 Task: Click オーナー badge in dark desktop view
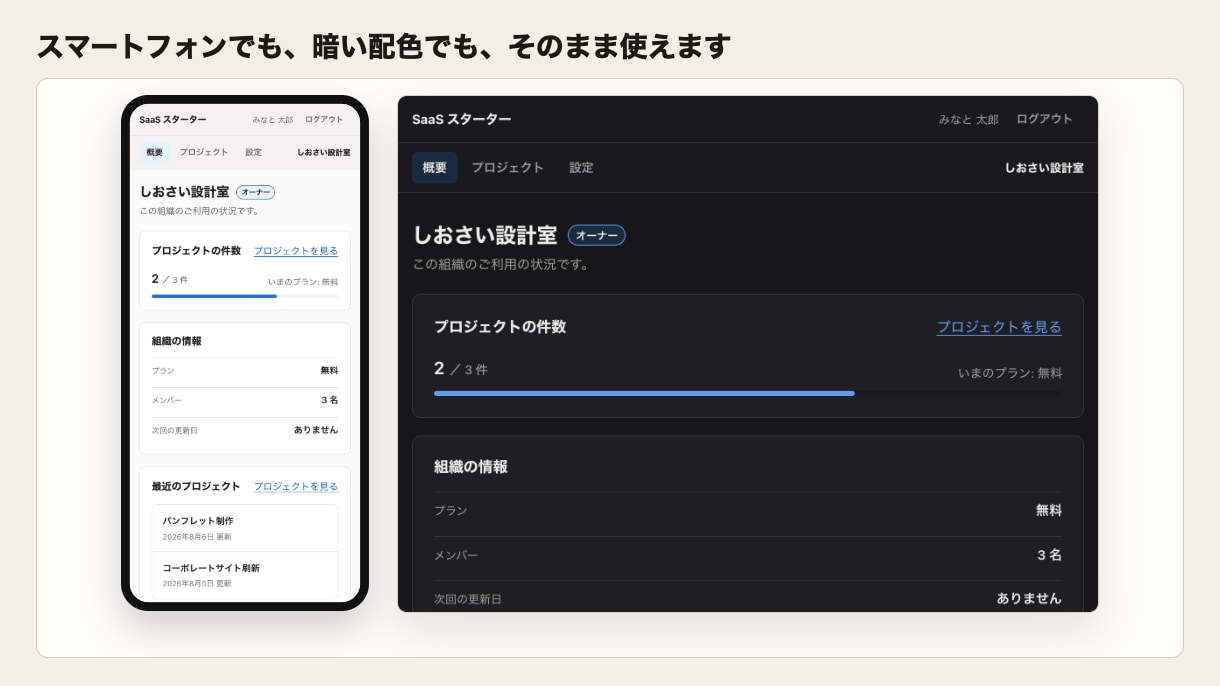597,235
